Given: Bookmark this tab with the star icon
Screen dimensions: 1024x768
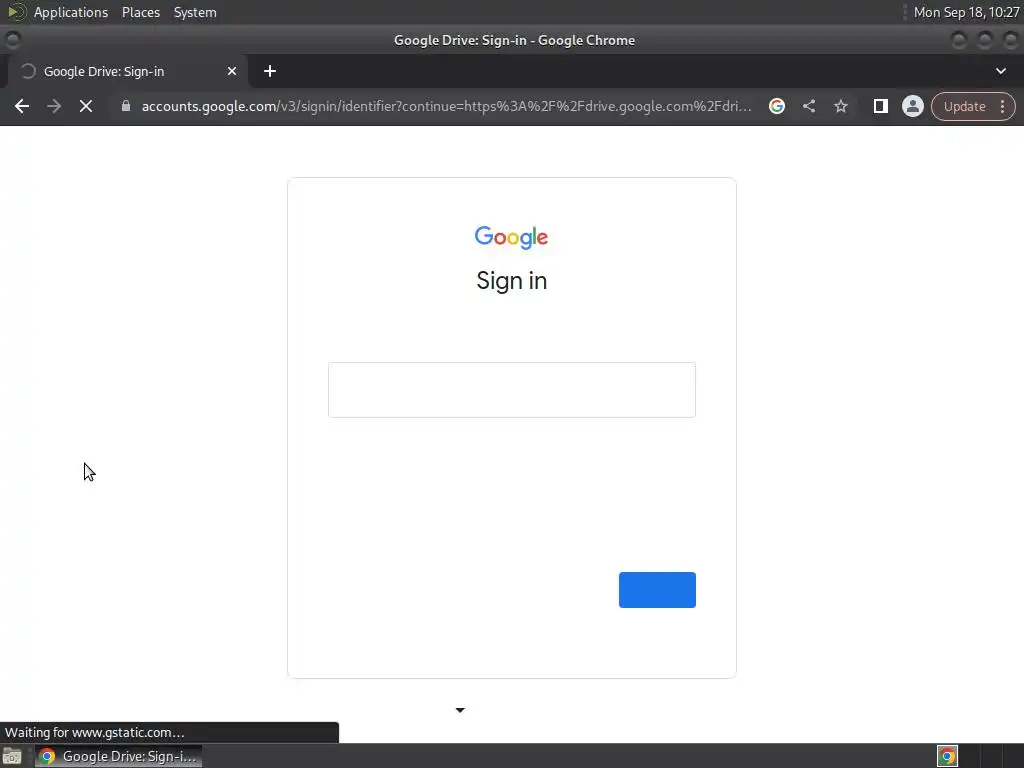Looking at the screenshot, I should click(840, 106).
